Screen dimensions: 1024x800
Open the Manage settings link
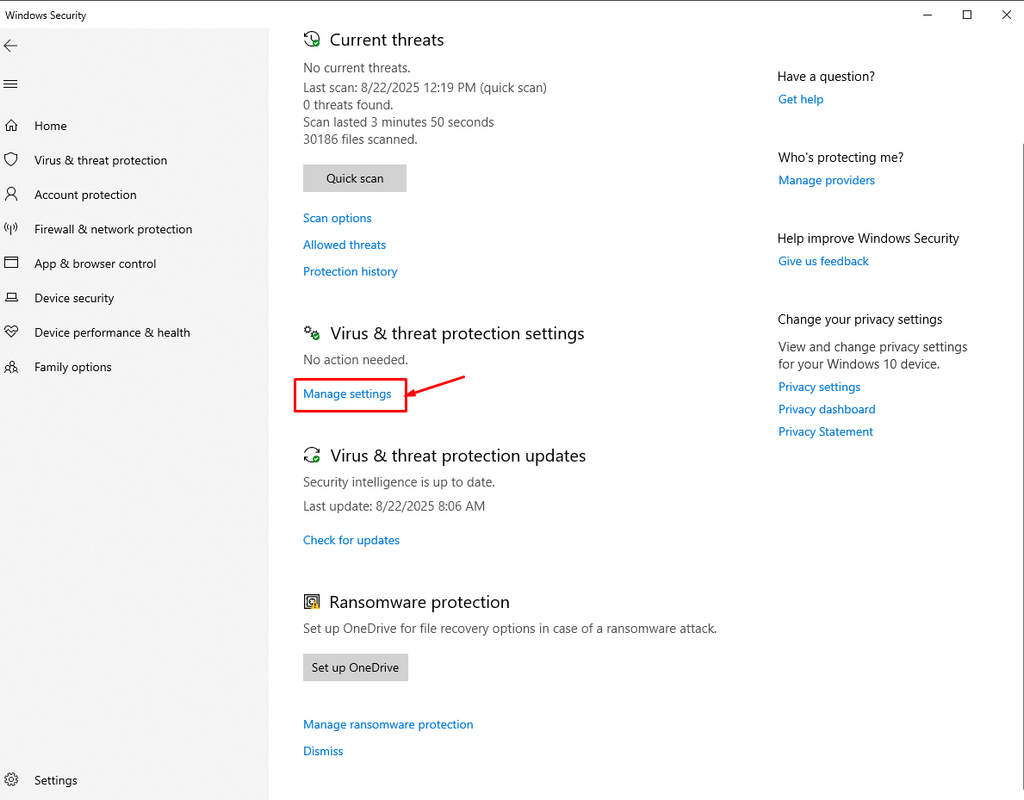[347, 394]
